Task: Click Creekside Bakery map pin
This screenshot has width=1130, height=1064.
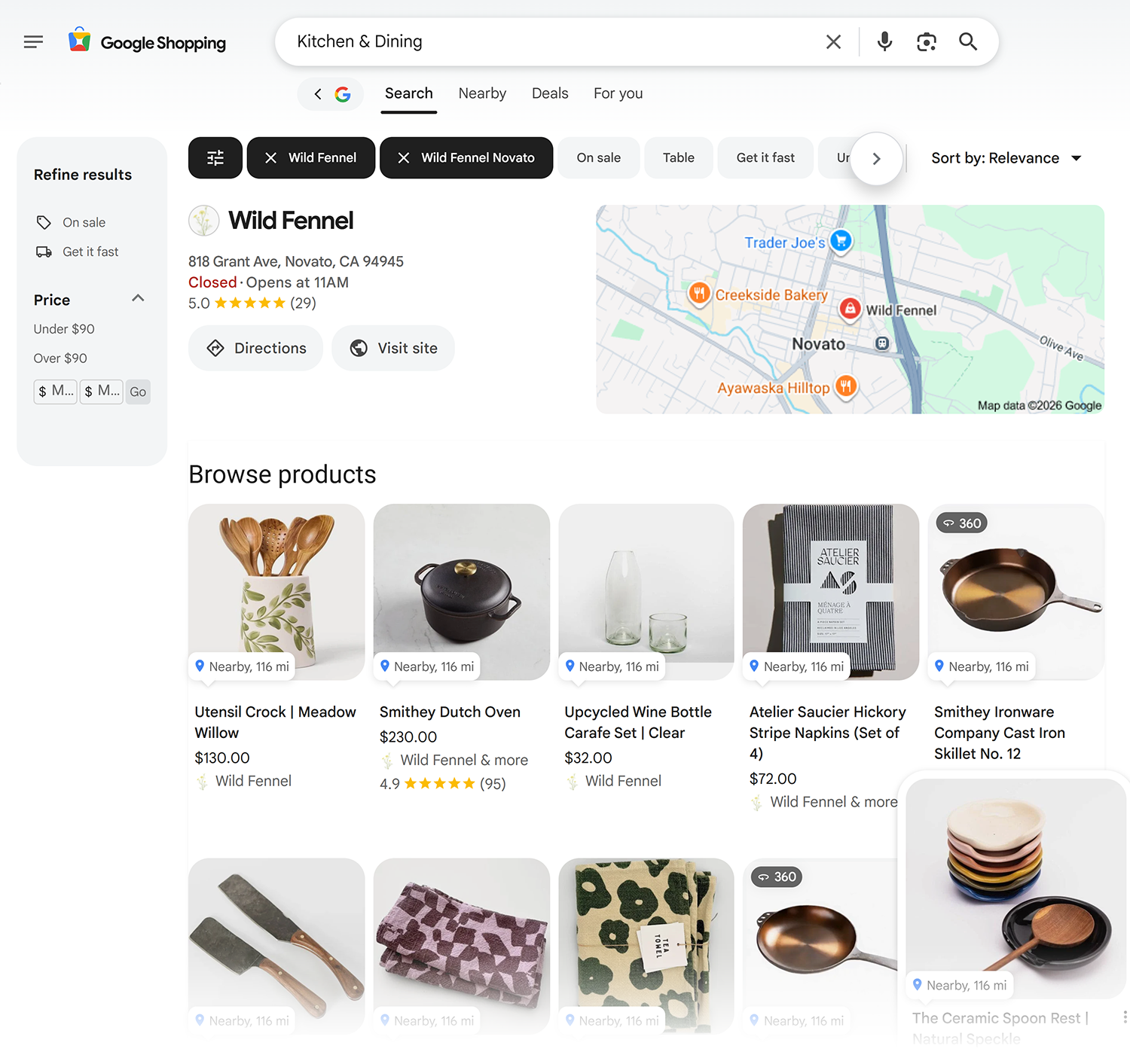Action: (699, 294)
